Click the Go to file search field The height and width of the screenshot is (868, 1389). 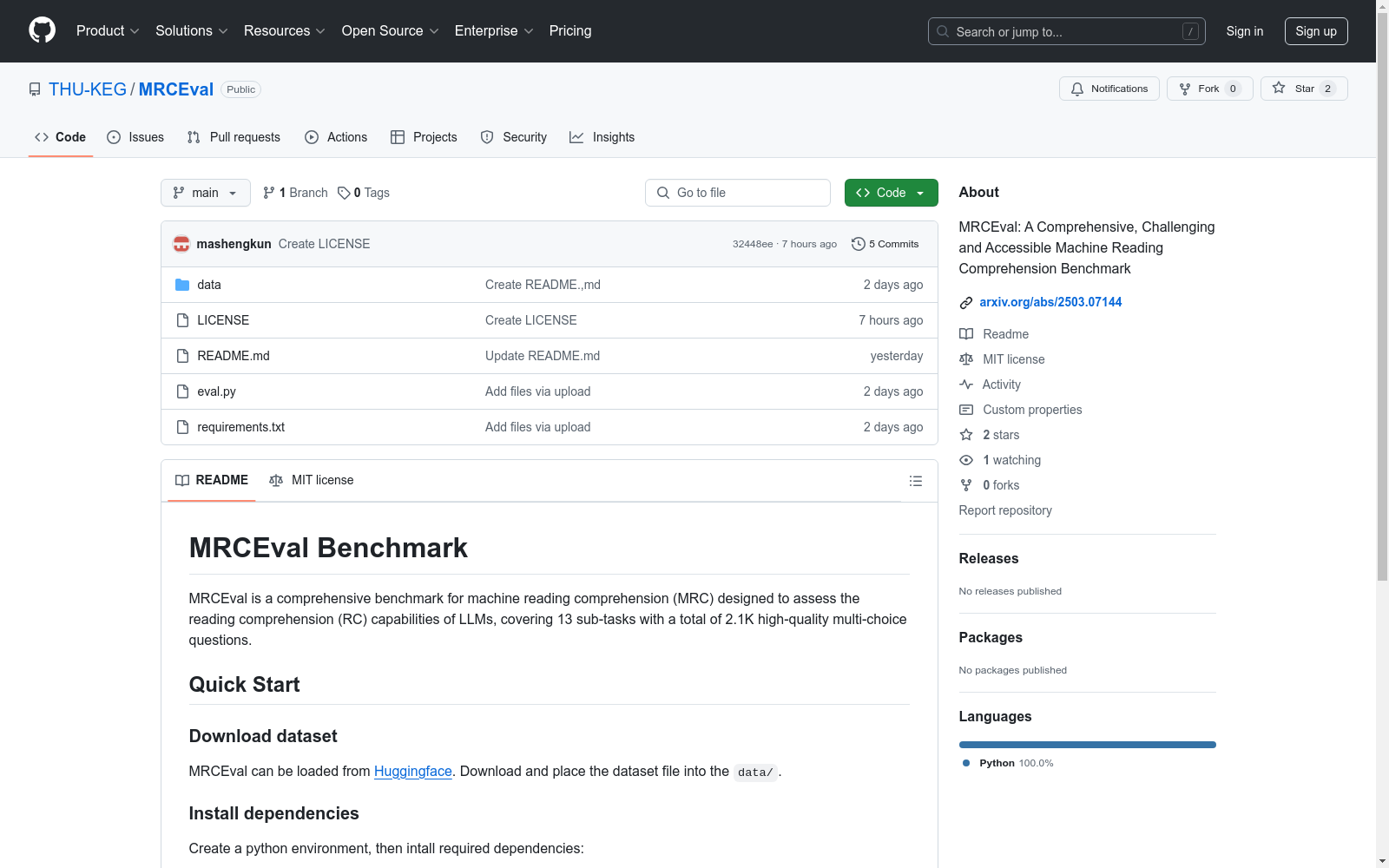[x=738, y=193]
